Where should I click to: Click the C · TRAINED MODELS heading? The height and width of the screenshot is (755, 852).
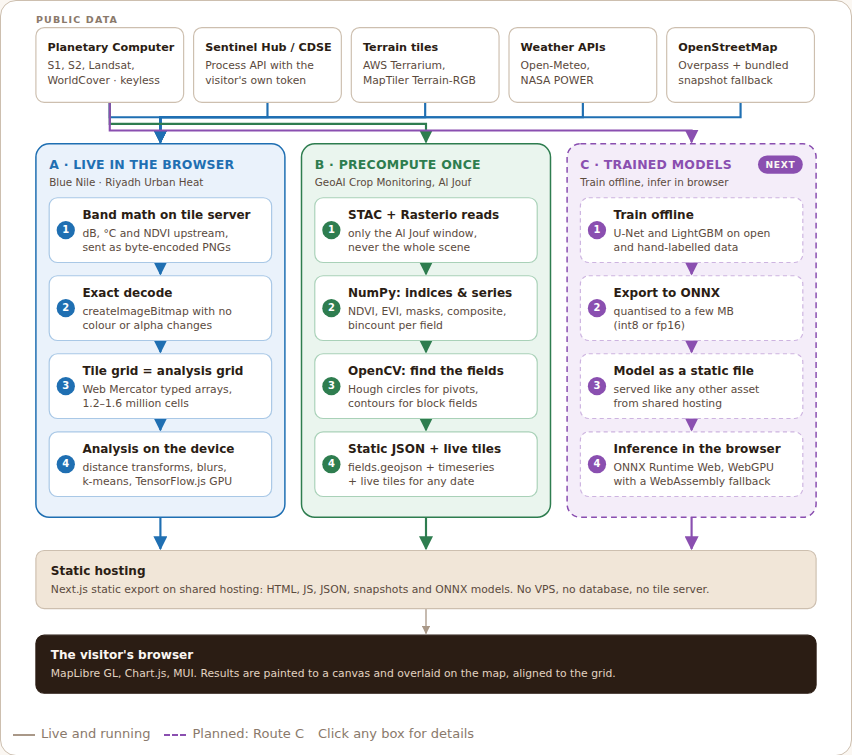click(x=656, y=165)
